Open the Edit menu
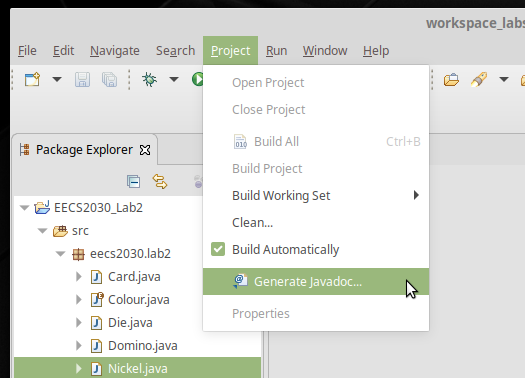This screenshot has width=525, height=378. [x=63, y=51]
